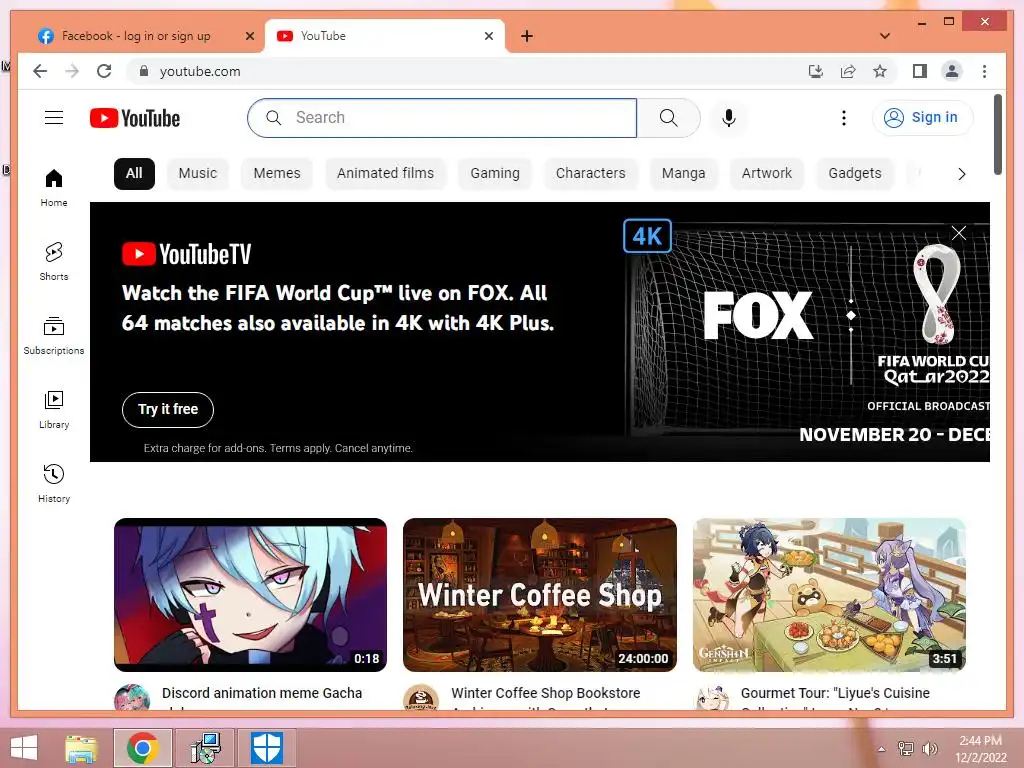Viewport: 1024px width, 768px height.
Task: Select the Animated films chip
Action: click(385, 173)
